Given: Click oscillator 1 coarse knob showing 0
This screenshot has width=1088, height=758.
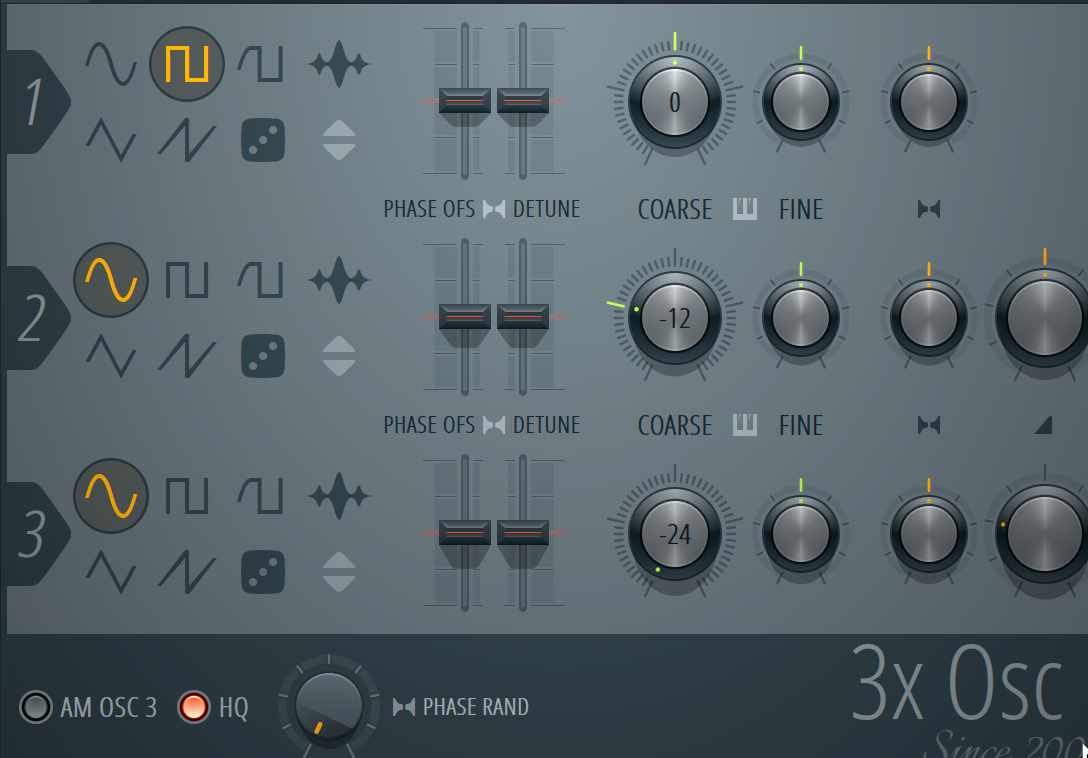Looking at the screenshot, I should [x=675, y=102].
